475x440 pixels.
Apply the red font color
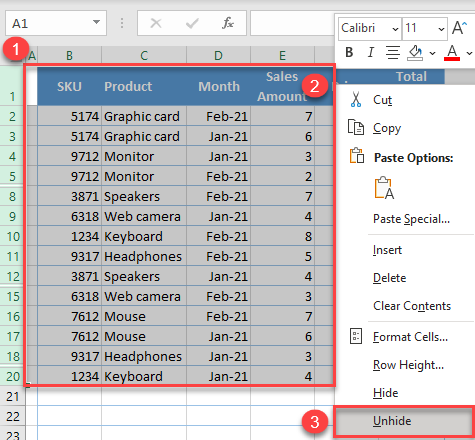click(x=452, y=53)
